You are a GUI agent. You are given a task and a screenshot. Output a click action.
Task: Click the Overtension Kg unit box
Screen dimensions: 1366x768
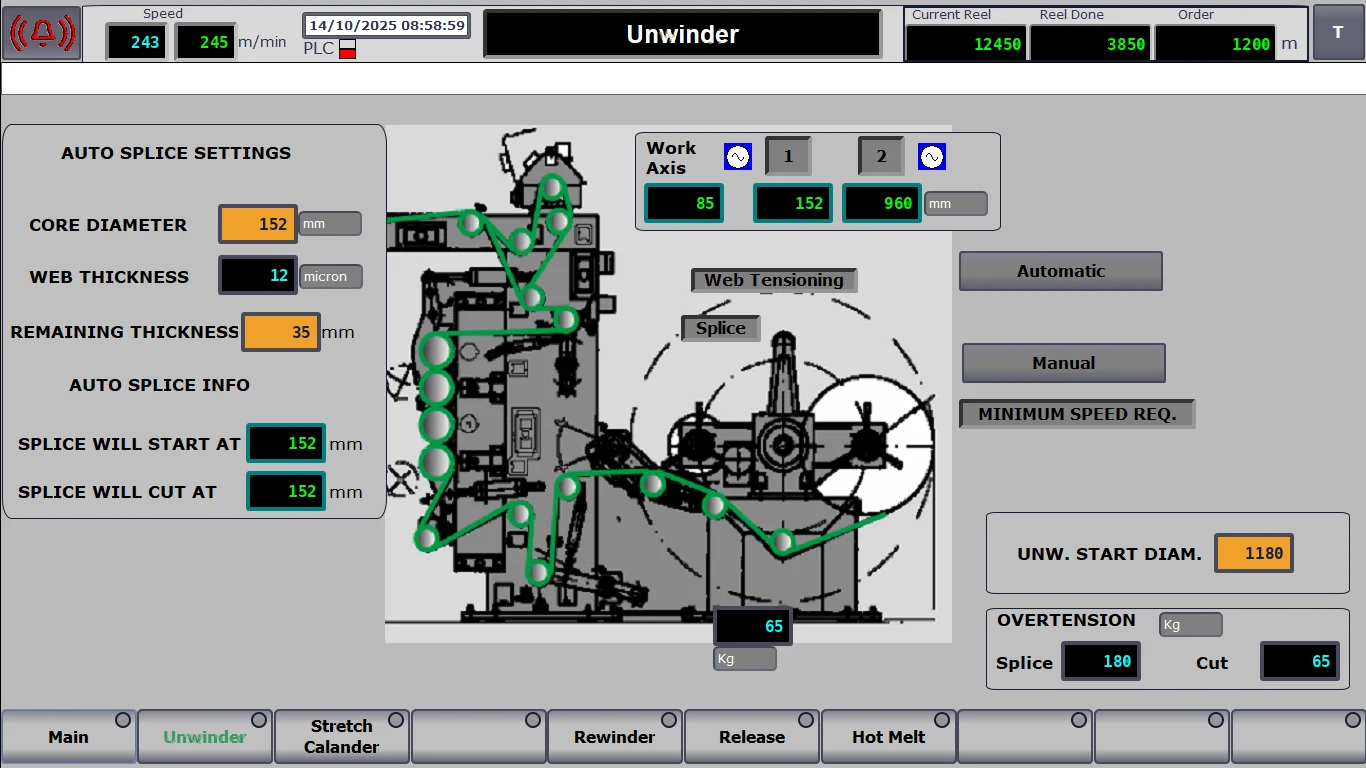tap(1191, 625)
